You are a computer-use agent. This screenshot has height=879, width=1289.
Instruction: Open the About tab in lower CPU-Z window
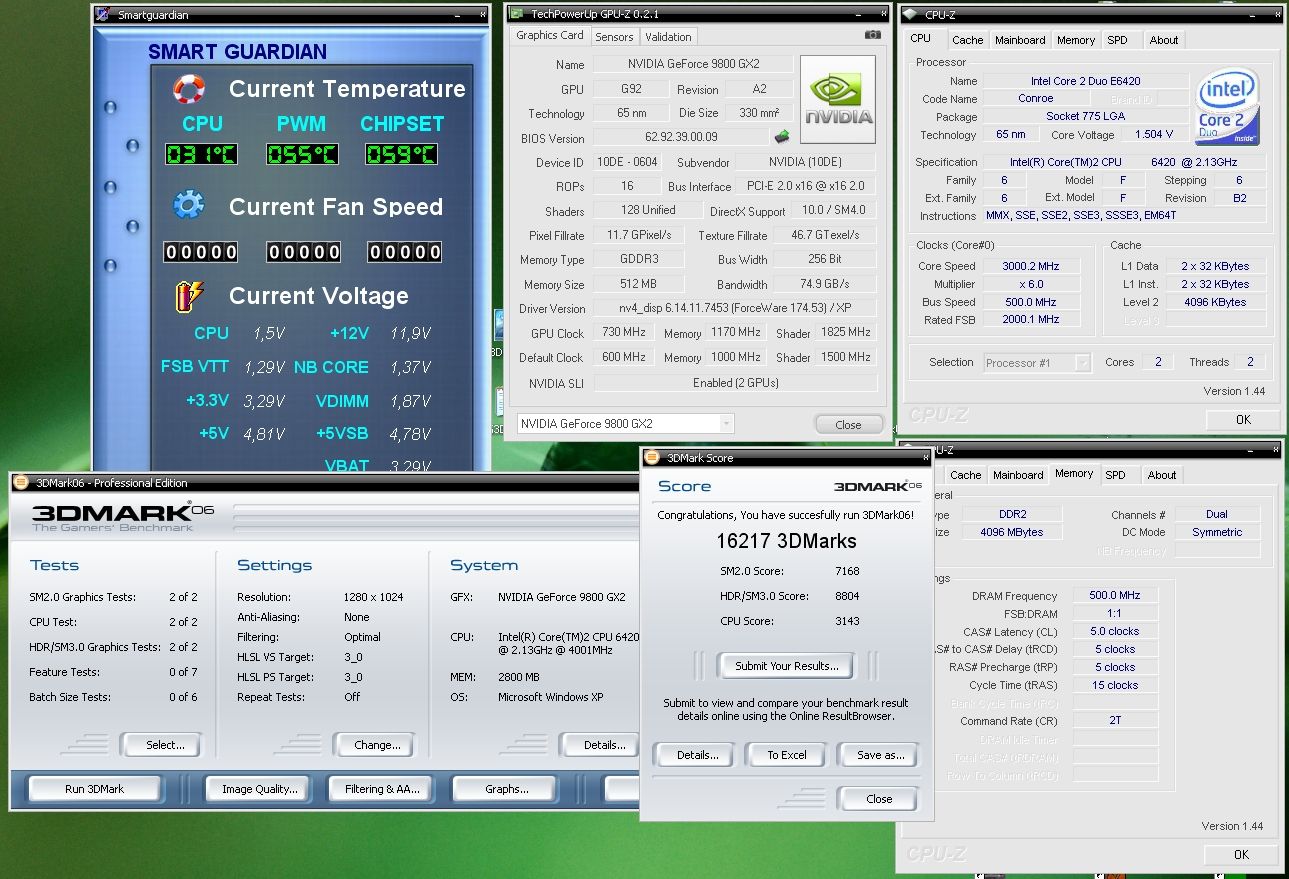point(1162,475)
